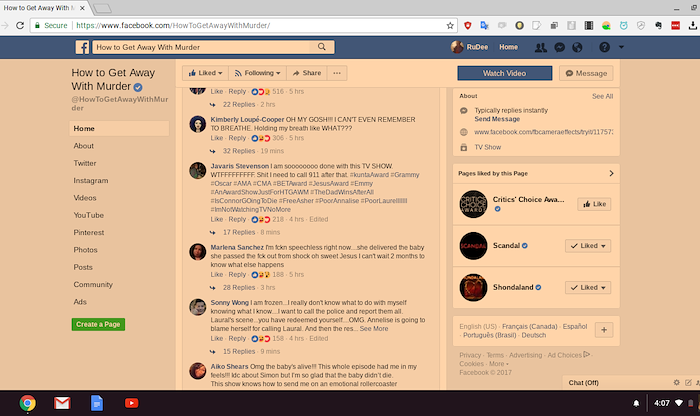
Task: Click the search magnifier button
Action: [x=321, y=47]
